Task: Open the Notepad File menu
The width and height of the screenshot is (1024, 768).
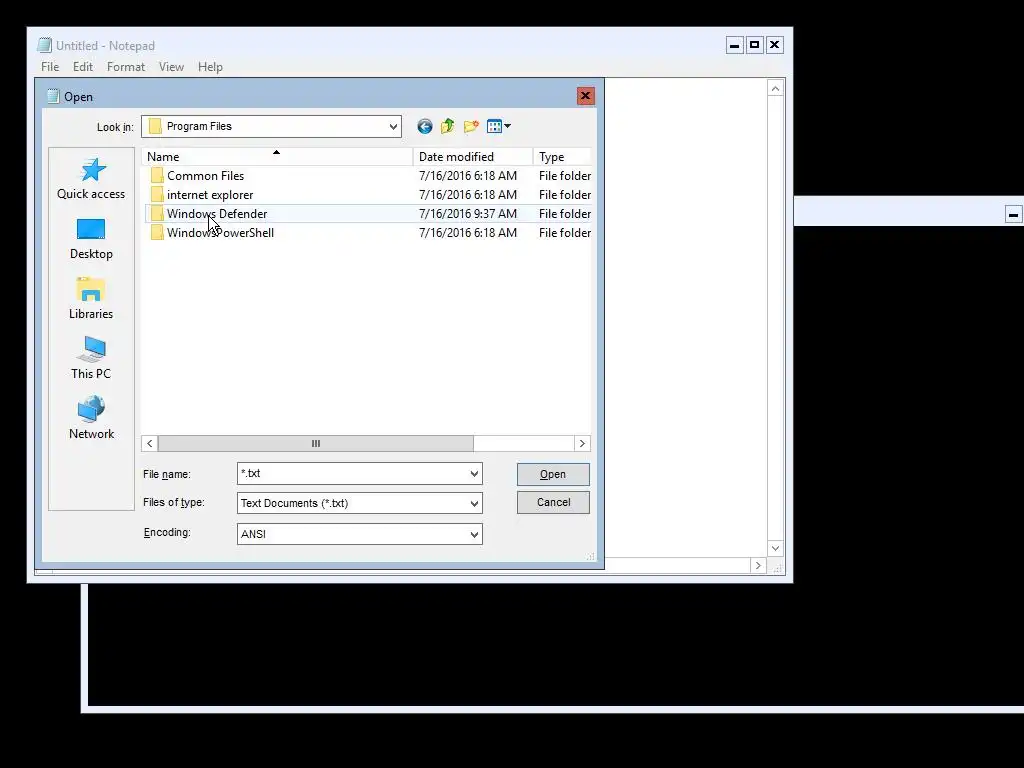Action: click(x=50, y=67)
